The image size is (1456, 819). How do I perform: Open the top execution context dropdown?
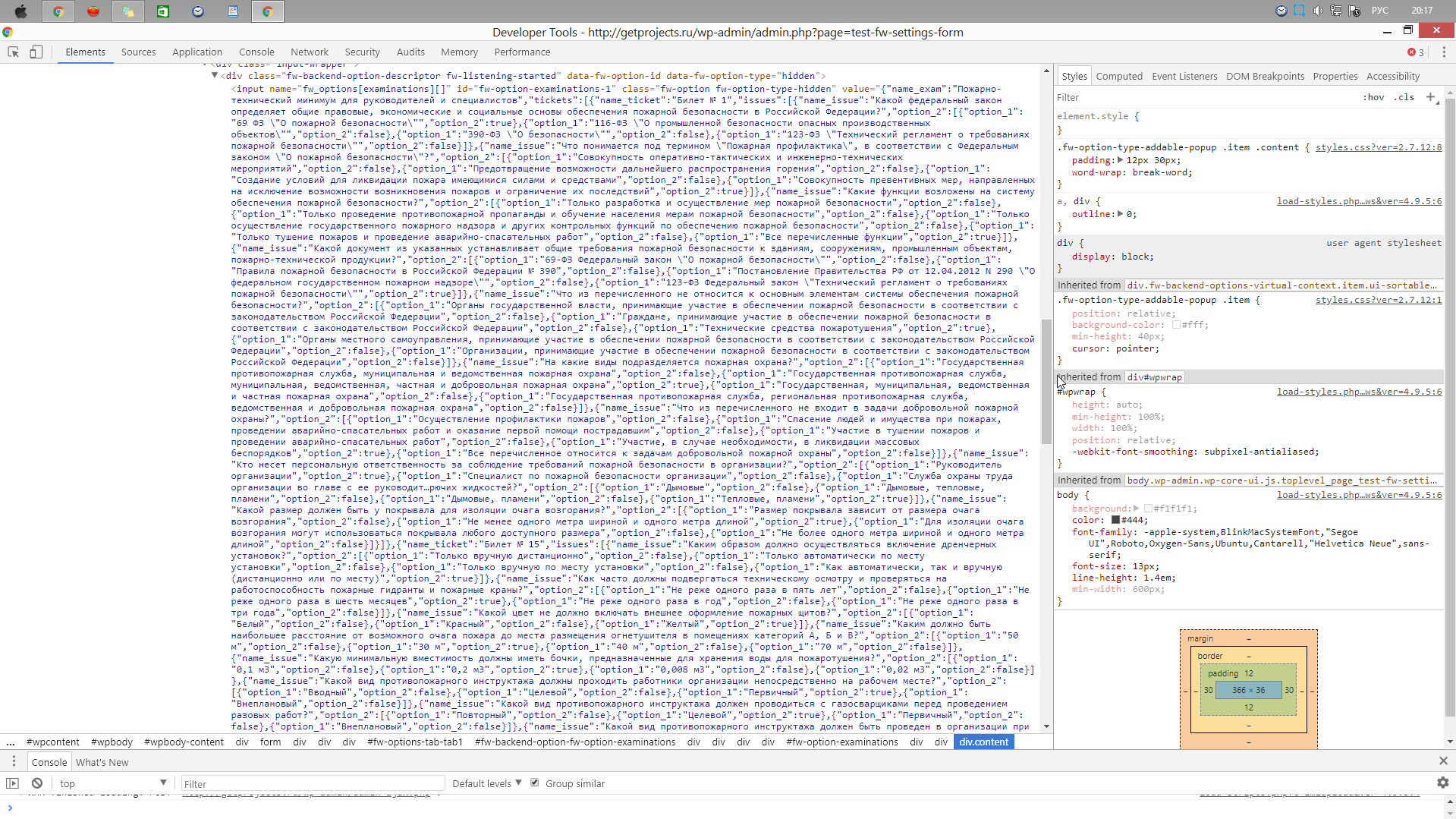(112, 783)
